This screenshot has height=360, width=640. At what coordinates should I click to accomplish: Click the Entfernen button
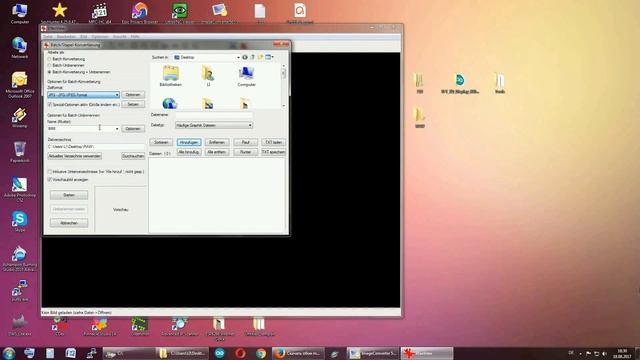tap(217, 142)
